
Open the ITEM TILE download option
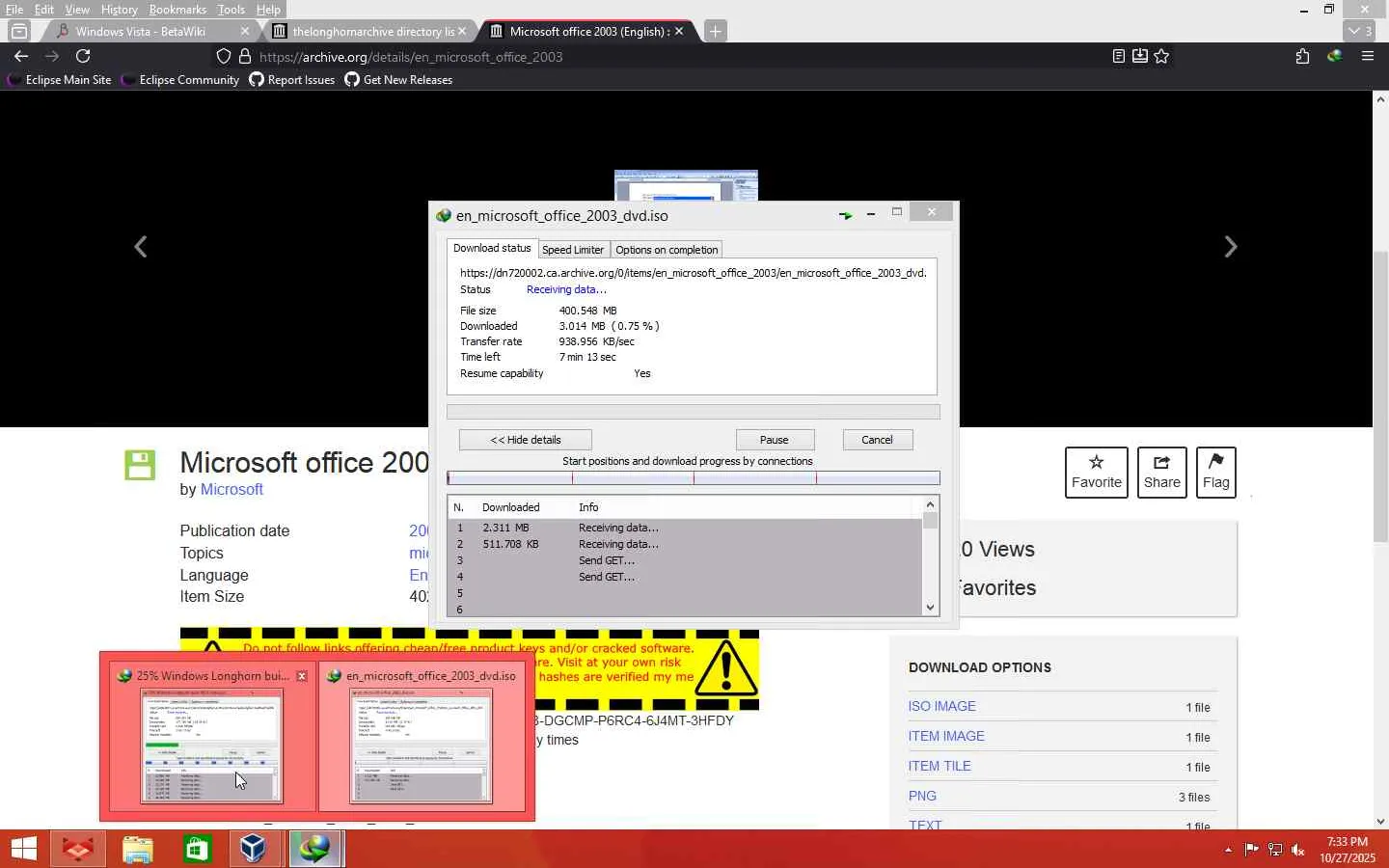[940, 766]
